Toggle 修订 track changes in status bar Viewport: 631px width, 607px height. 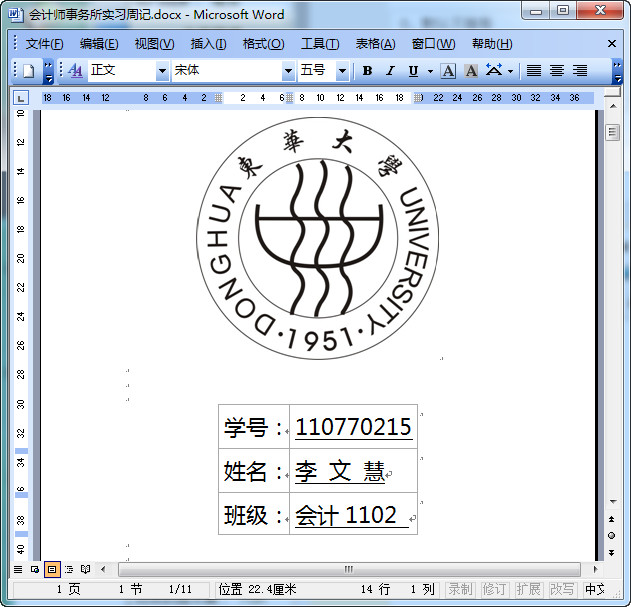point(494,589)
